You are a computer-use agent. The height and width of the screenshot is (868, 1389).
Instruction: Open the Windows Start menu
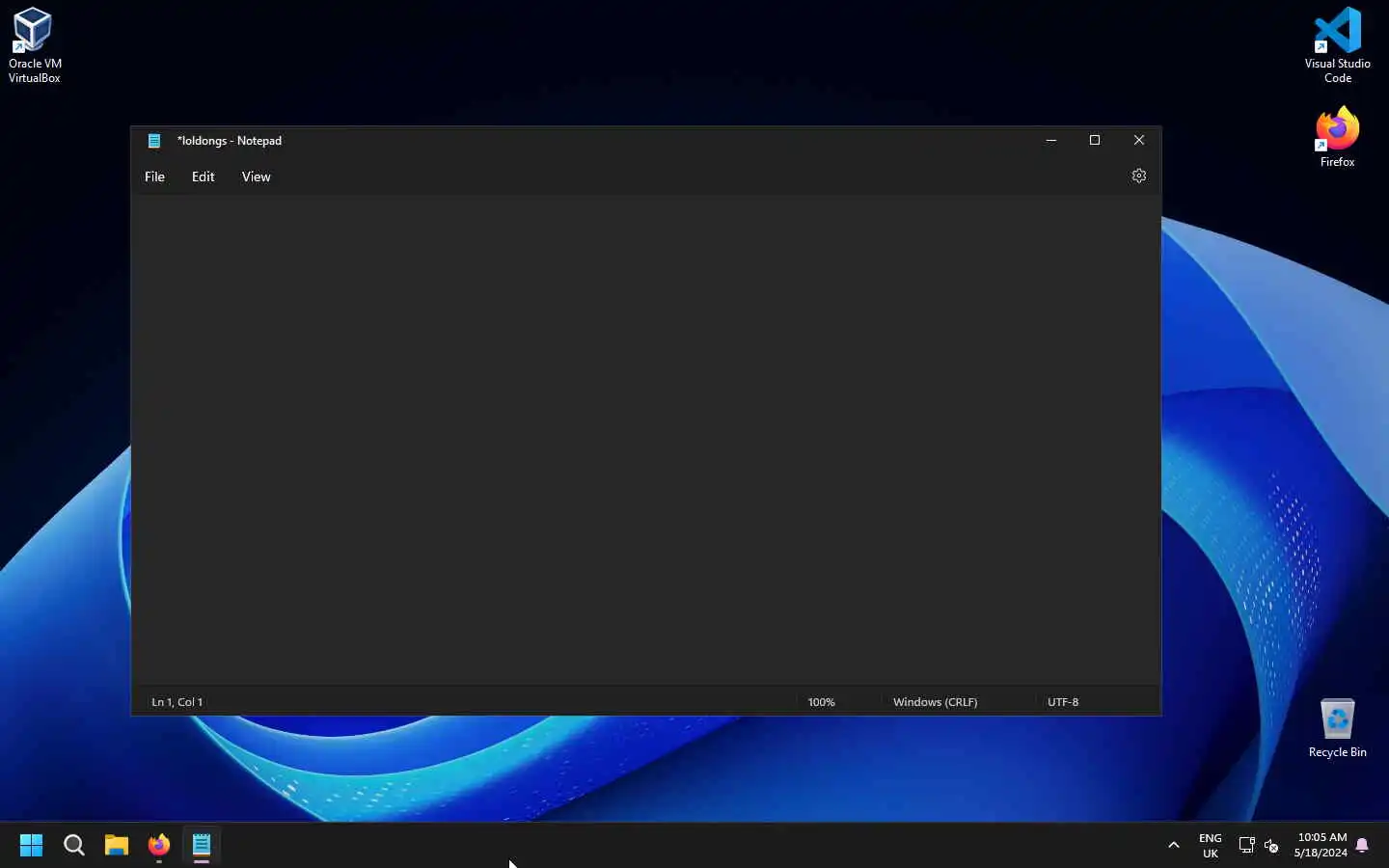[31, 846]
